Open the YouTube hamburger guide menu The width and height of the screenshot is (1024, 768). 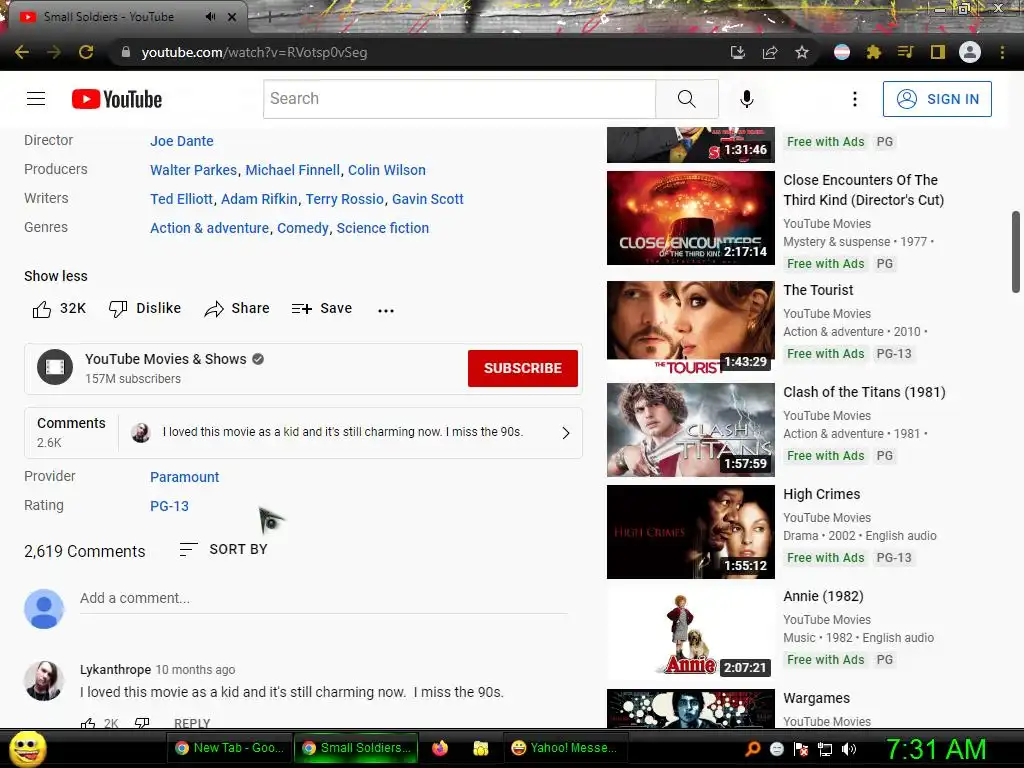[x=36, y=99]
